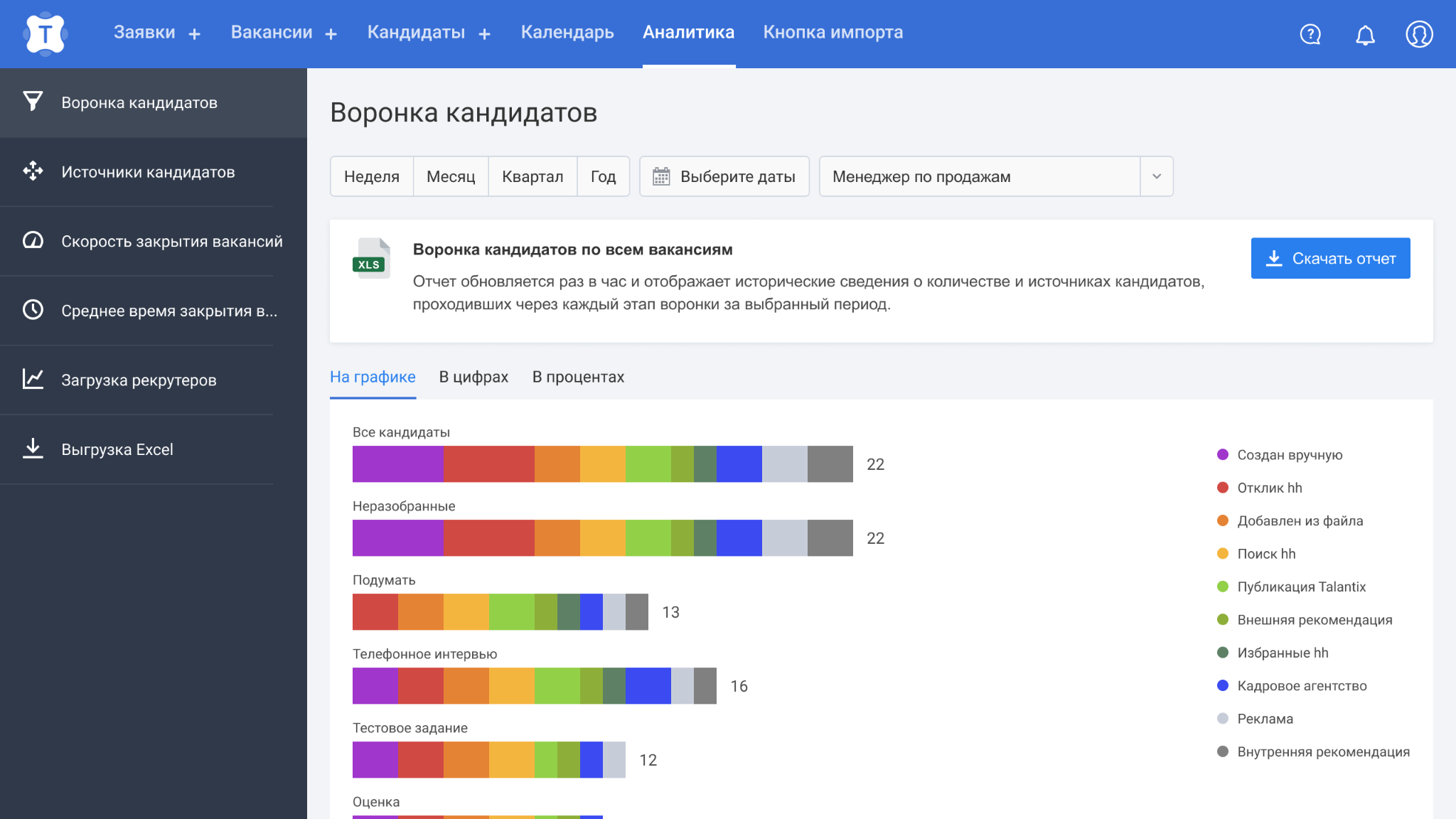Switch to В цифрах tab

tap(473, 377)
